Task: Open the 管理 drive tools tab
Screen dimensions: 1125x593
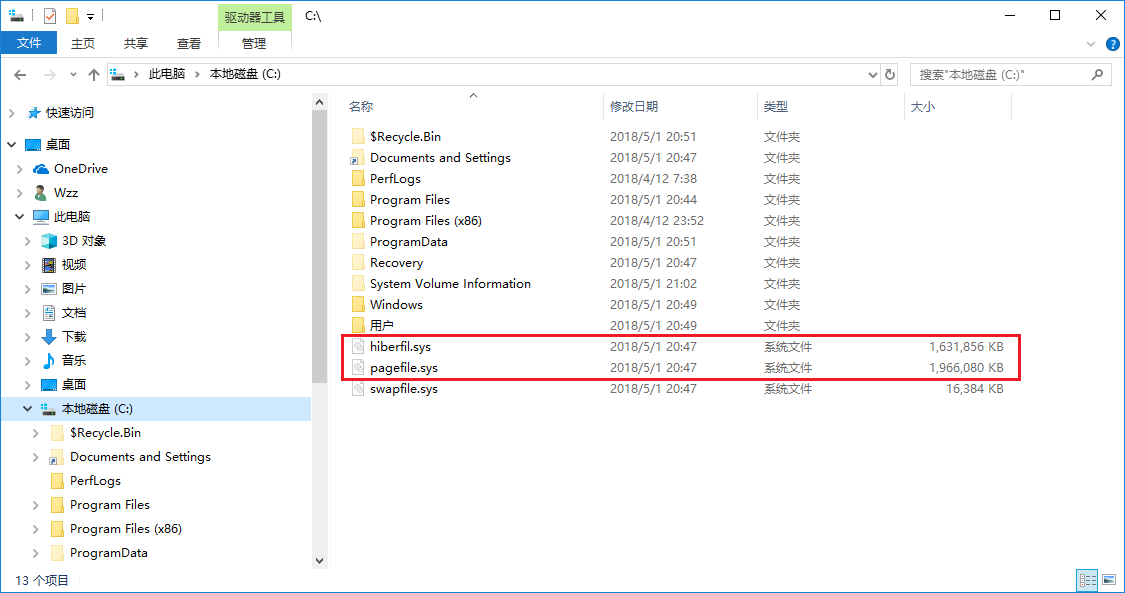Action: (255, 43)
